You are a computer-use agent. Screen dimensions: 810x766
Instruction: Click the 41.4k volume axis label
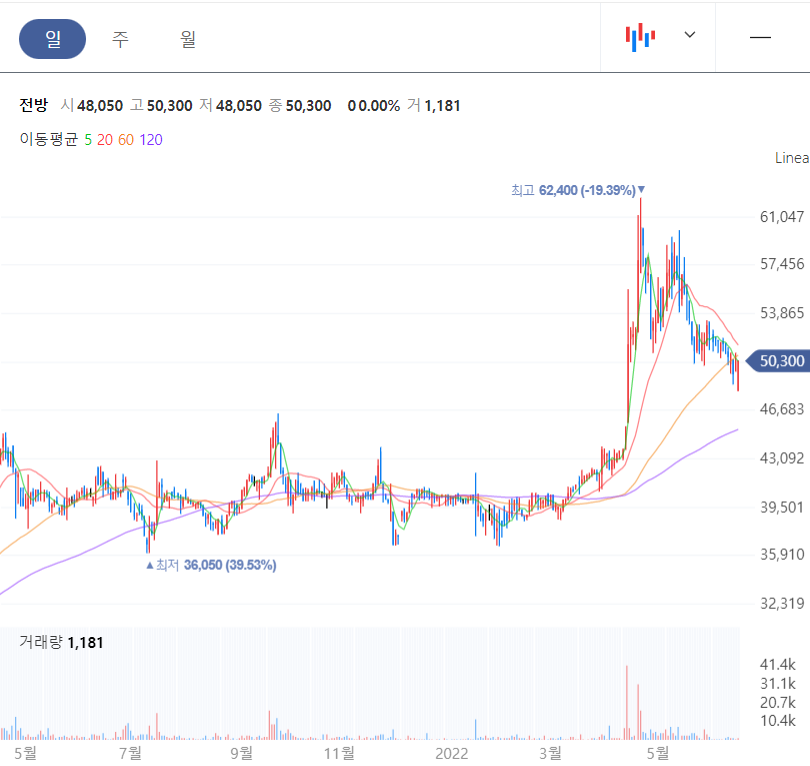tap(777, 665)
